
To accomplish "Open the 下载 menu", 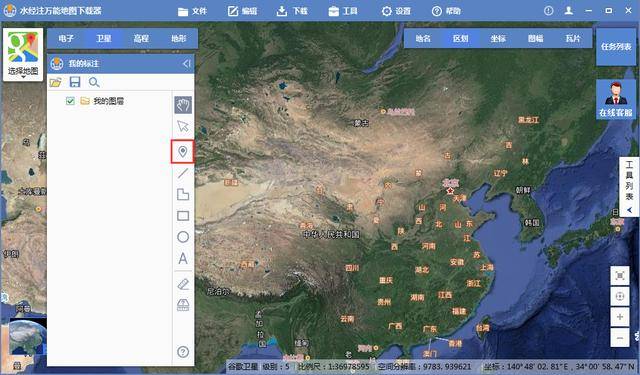I will coord(292,11).
